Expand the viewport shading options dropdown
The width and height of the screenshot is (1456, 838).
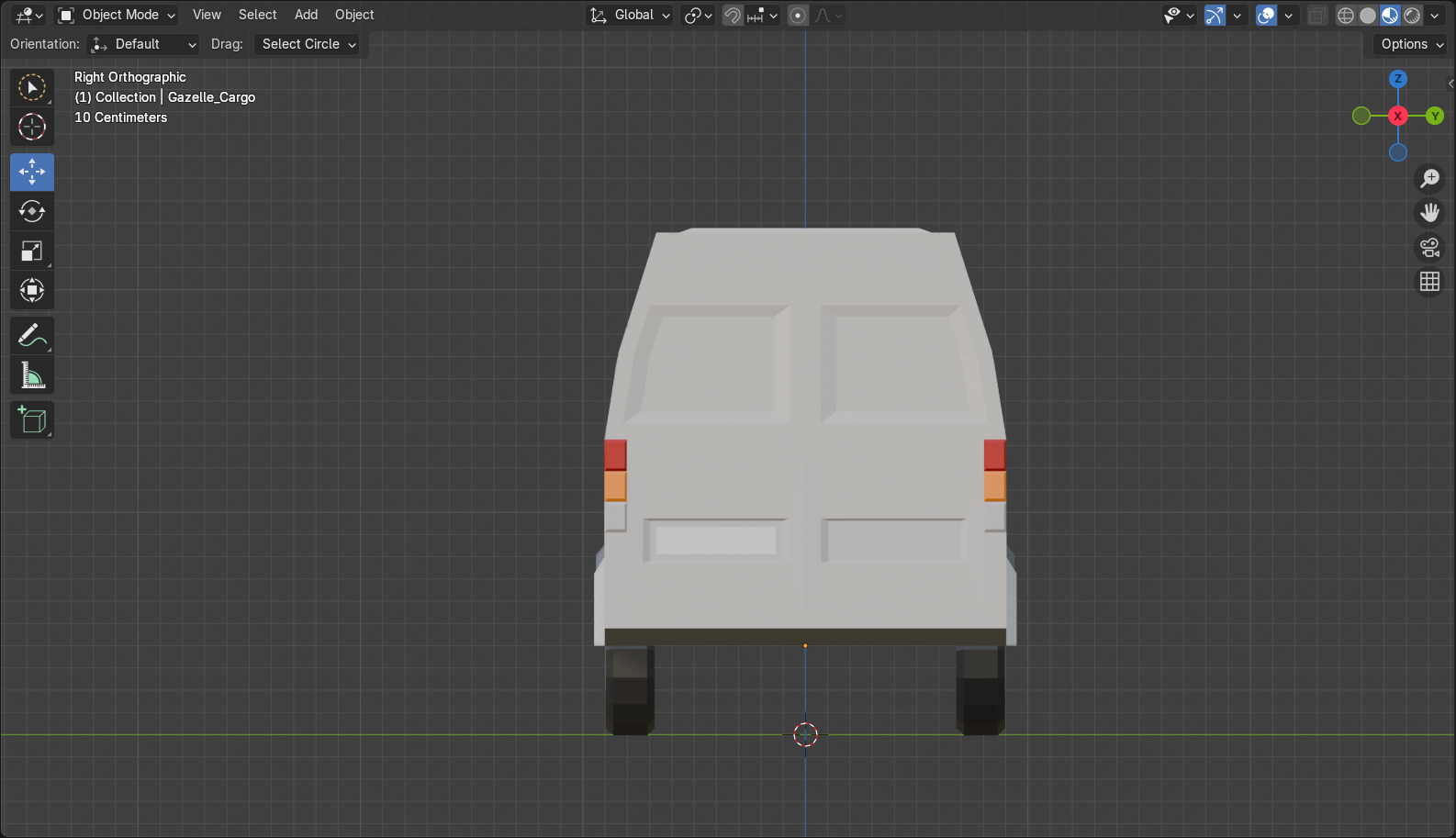point(1435,15)
